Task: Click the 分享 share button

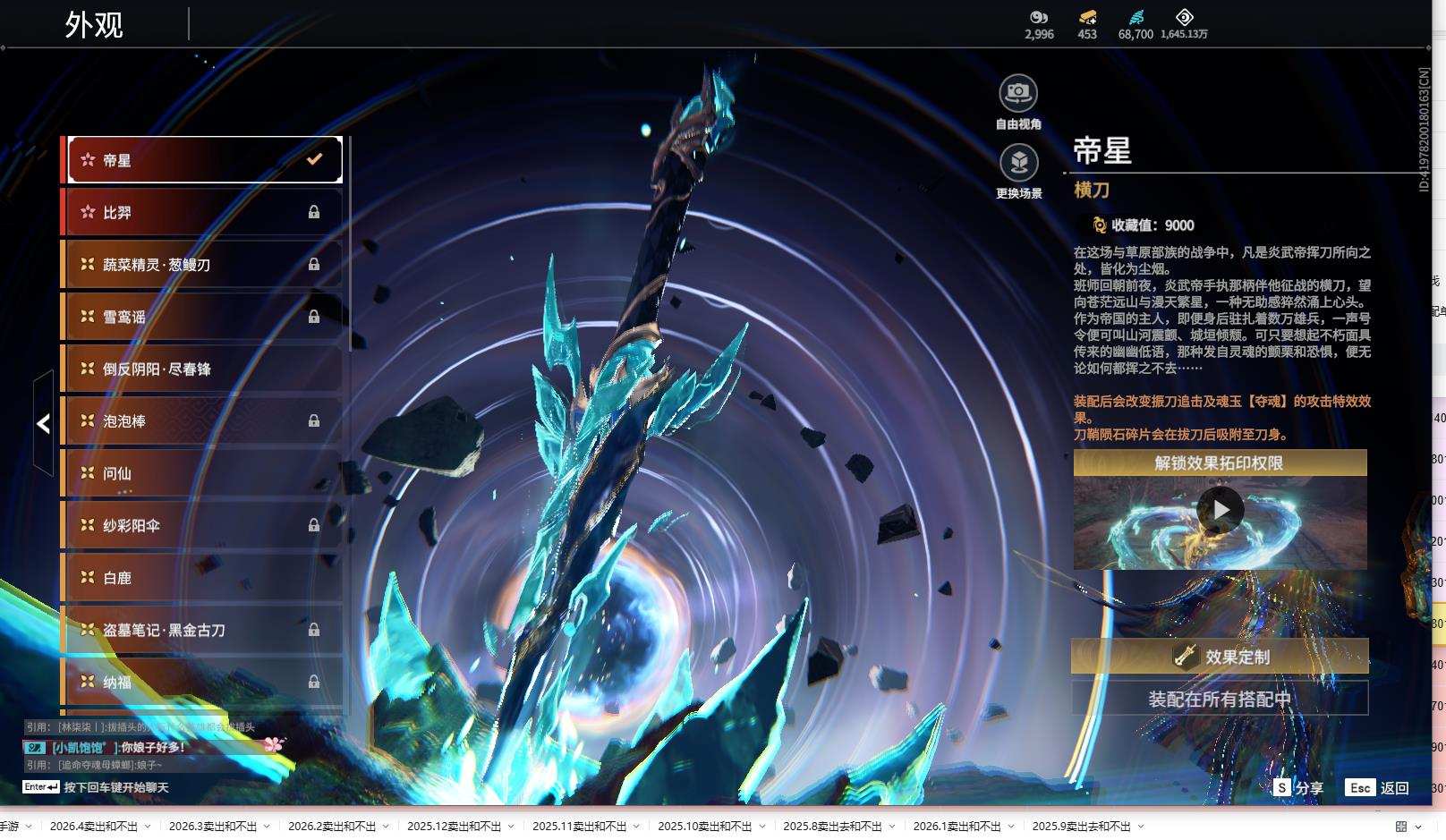Action: [1298, 787]
